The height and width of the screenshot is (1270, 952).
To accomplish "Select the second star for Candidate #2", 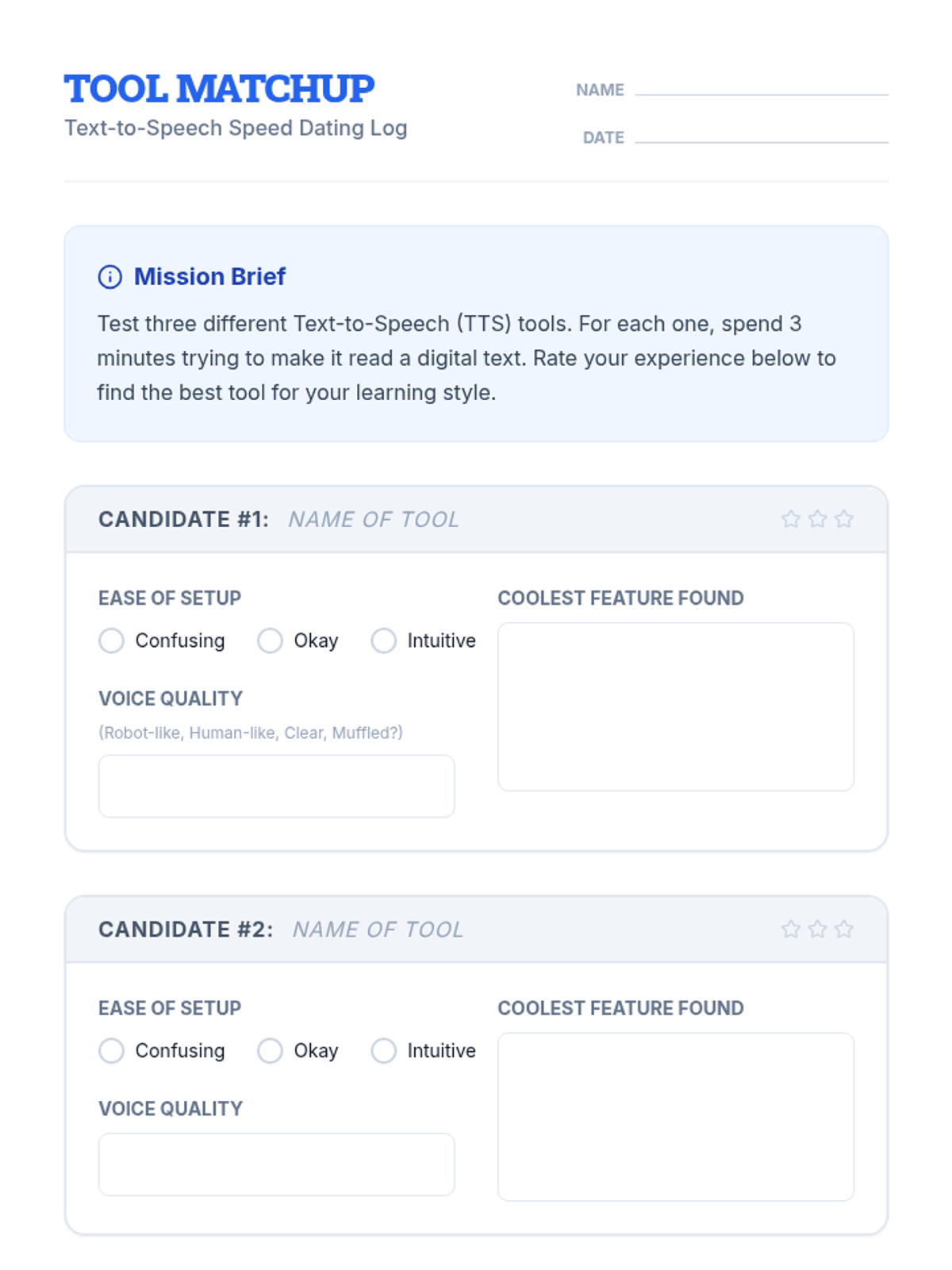I will coord(817,929).
